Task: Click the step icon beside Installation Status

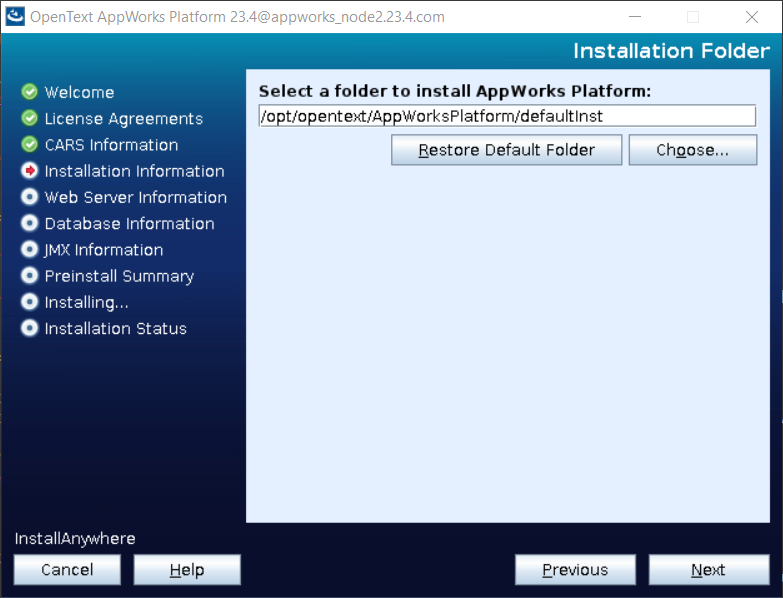Action: coord(29,328)
